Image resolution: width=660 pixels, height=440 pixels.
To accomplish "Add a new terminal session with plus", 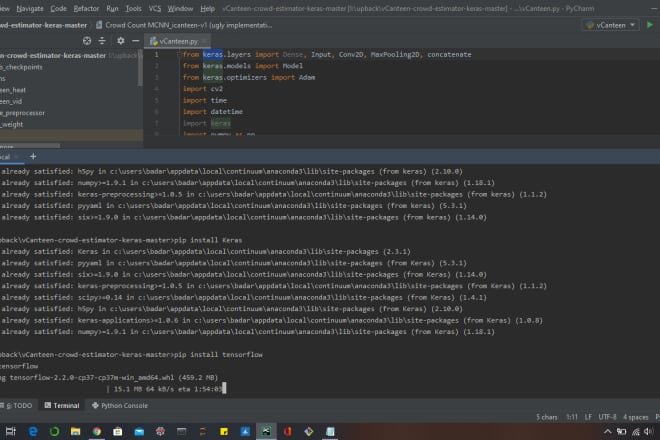I will [33, 156].
